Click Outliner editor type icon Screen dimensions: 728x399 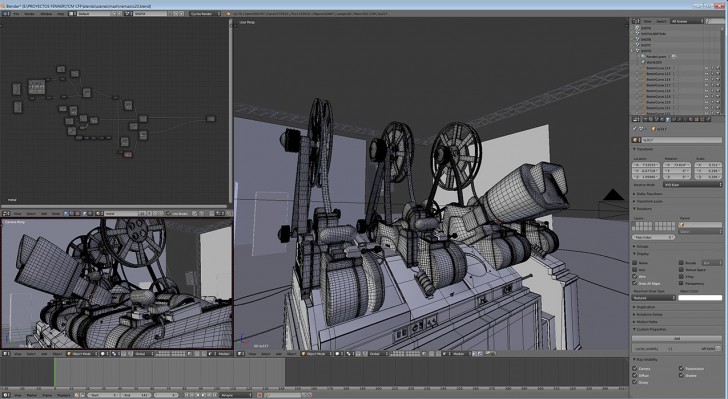coord(636,21)
